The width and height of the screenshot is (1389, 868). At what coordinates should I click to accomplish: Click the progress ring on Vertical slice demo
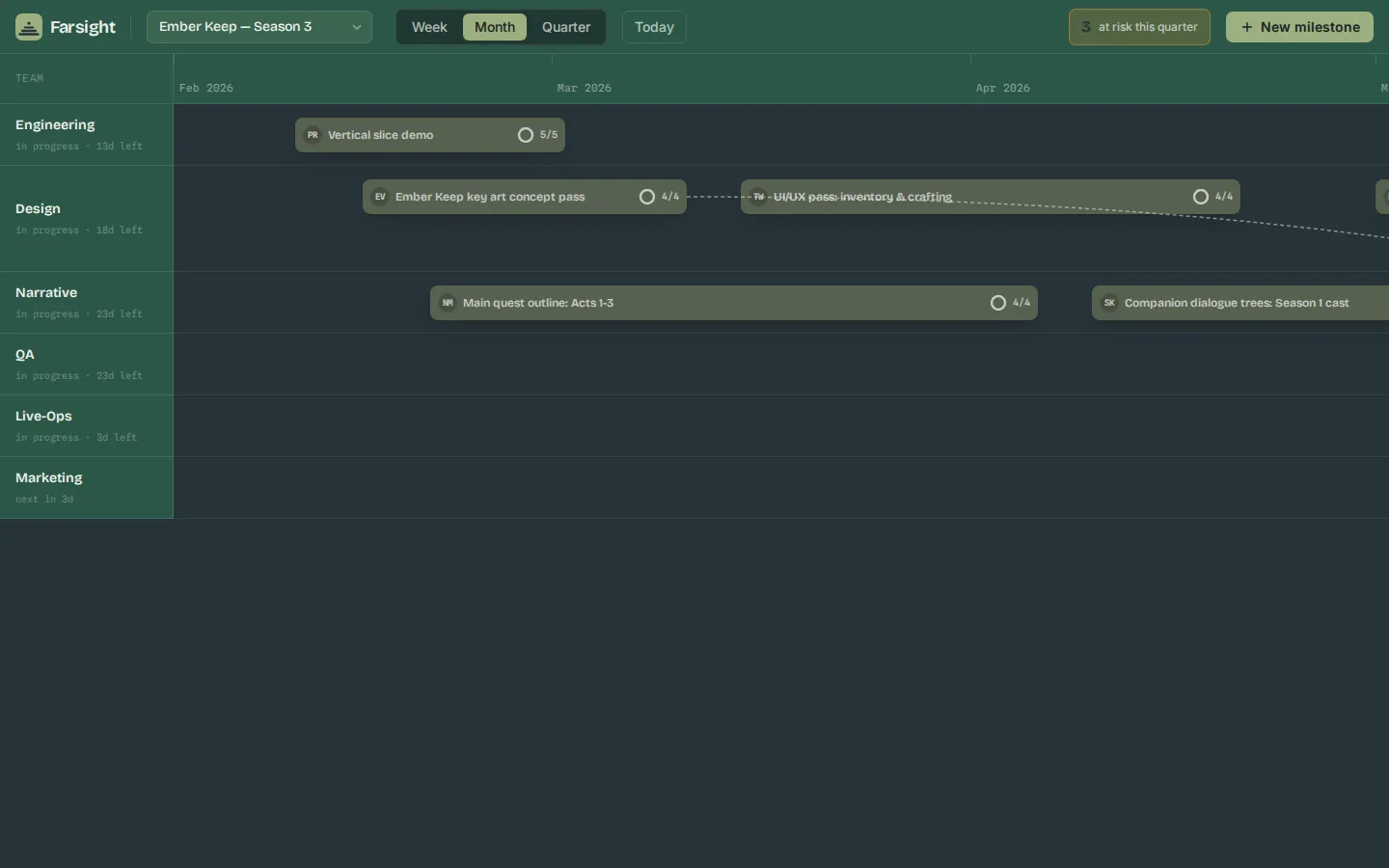point(526,135)
